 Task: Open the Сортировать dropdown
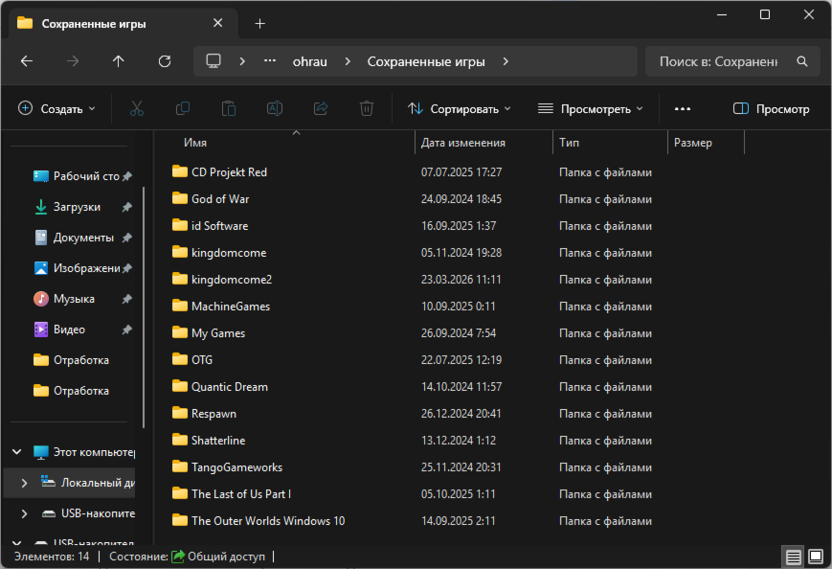tap(459, 109)
